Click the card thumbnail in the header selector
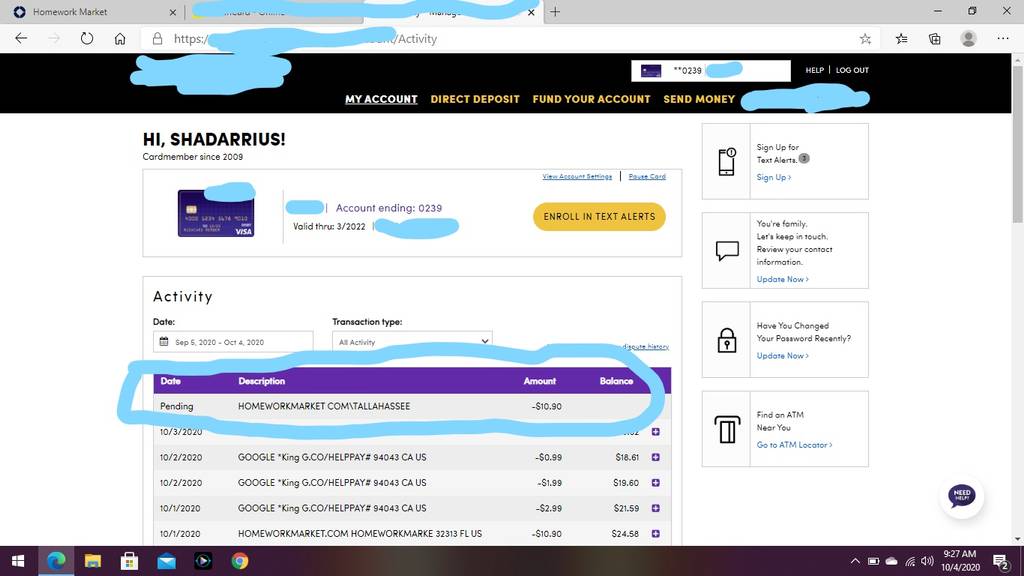 click(x=650, y=71)
